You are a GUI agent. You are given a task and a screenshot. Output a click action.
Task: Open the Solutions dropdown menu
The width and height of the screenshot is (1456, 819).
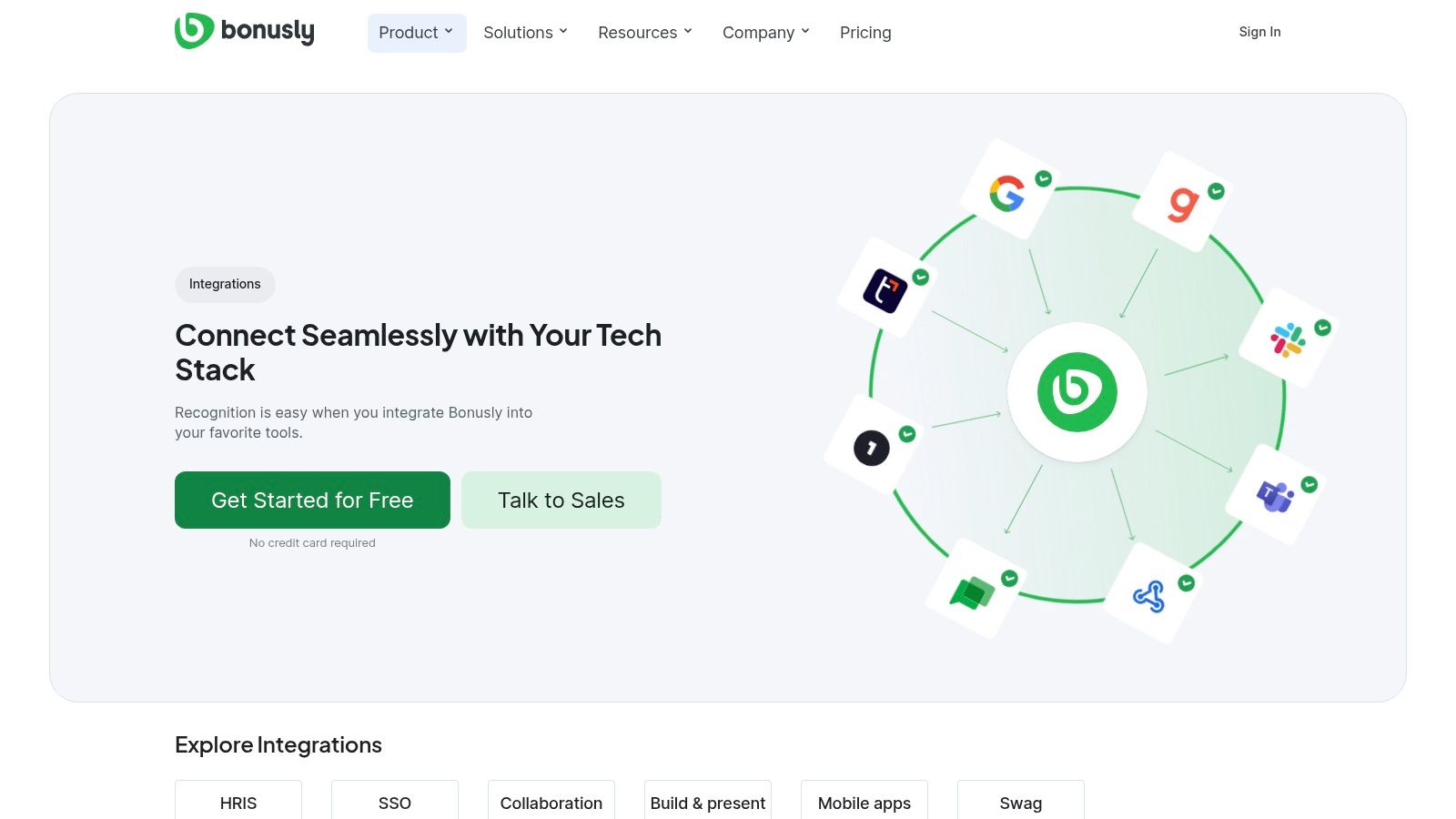tap(525, 33)
